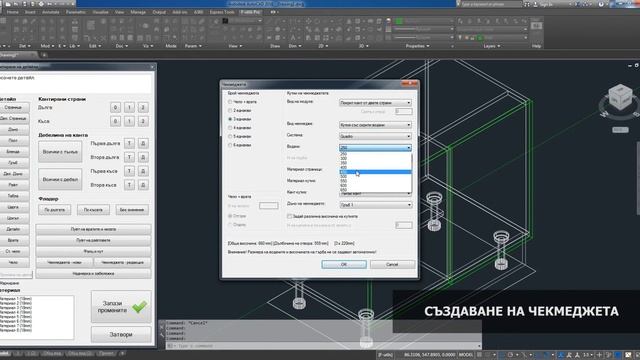Open the Home ribbon tab
Image resolution: width=640 pixels, height=360 pixels.
click(x=13, y=12)
